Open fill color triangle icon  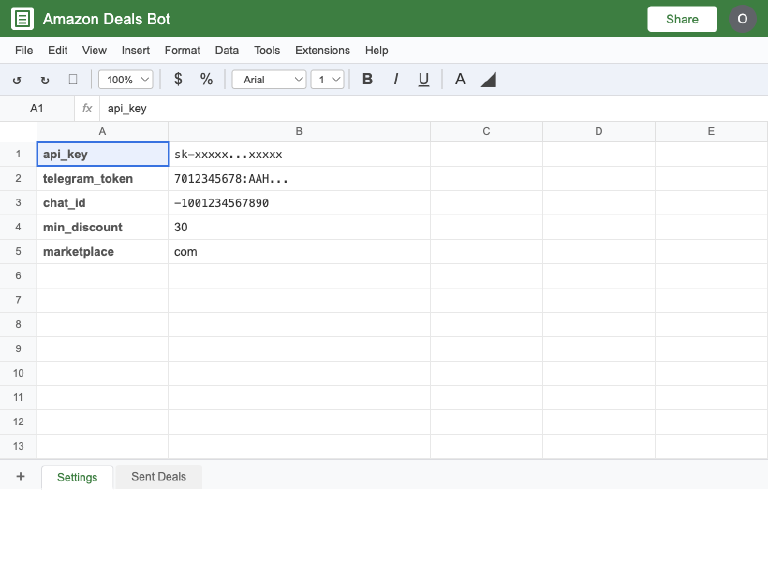click(488, 79)
